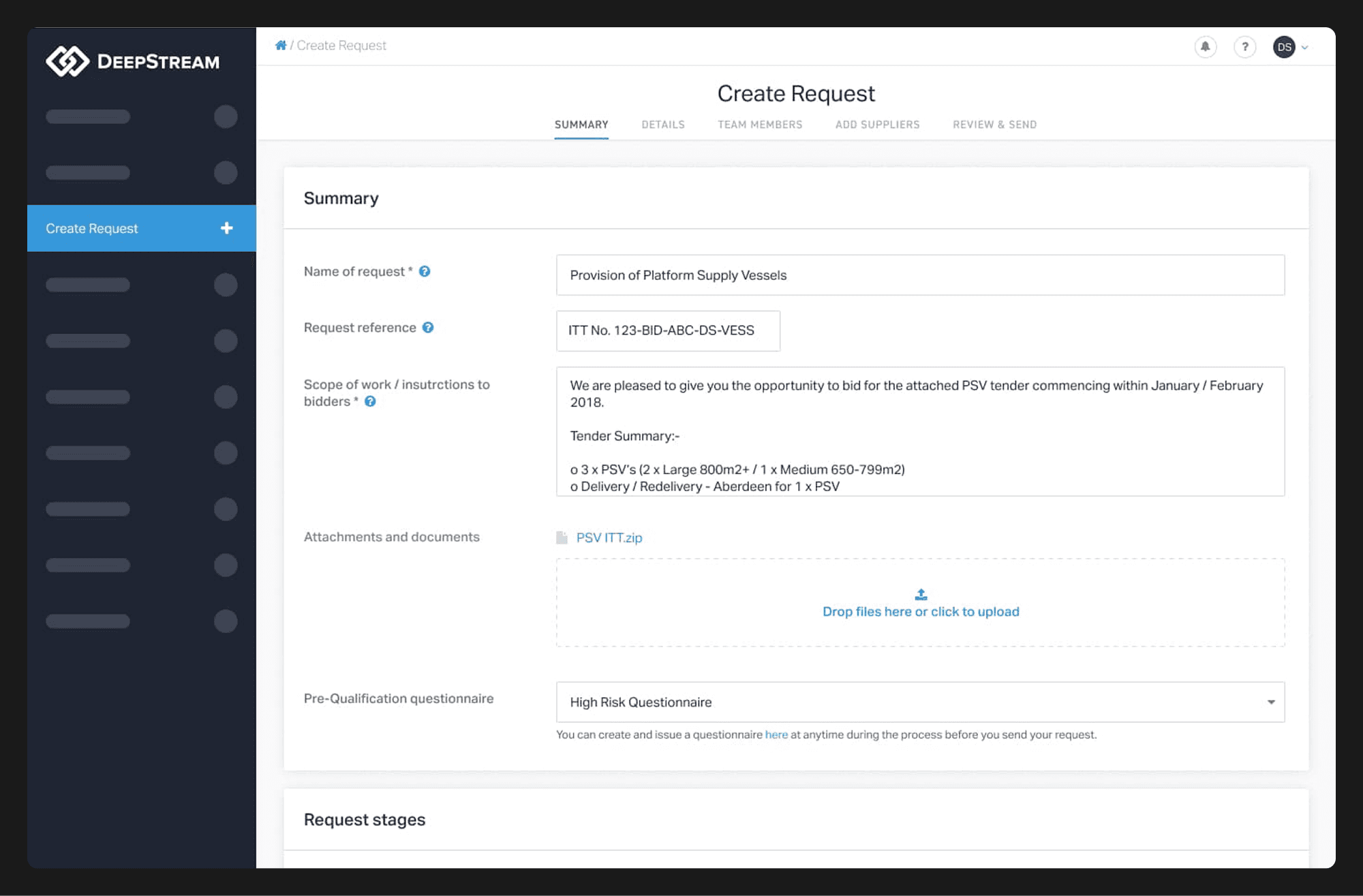
Task: Switch to the Details tab
Action: click(663, 125)
